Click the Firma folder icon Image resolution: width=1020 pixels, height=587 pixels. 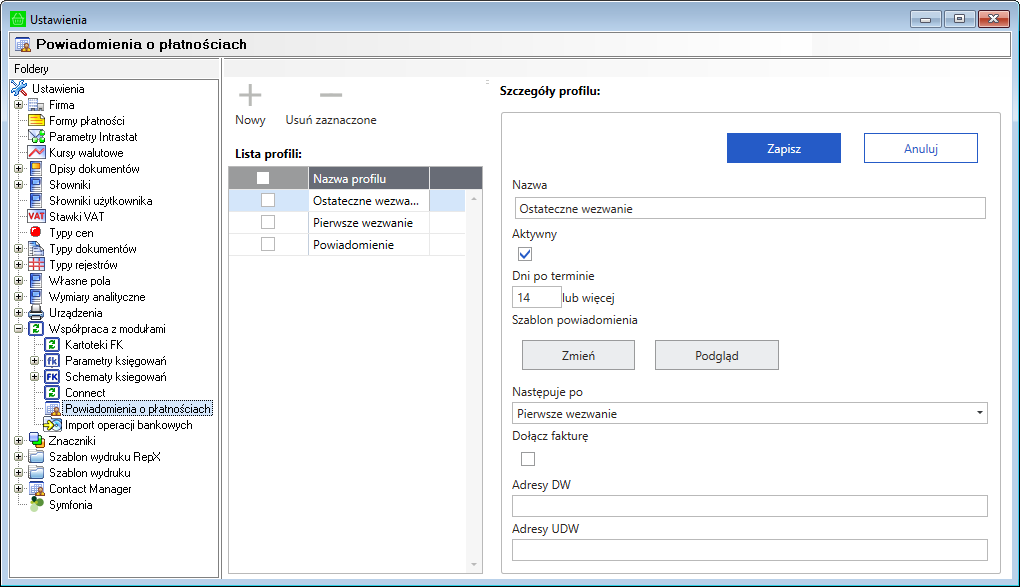[x=36, y=105]
